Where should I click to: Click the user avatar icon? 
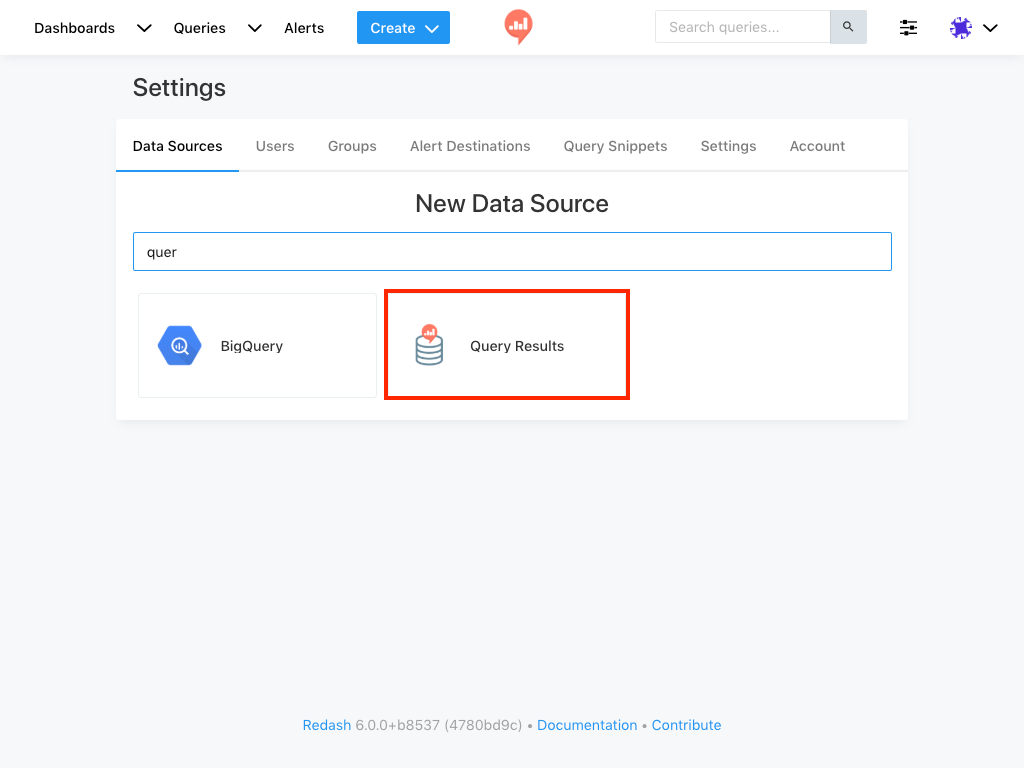tap(961, 28)
